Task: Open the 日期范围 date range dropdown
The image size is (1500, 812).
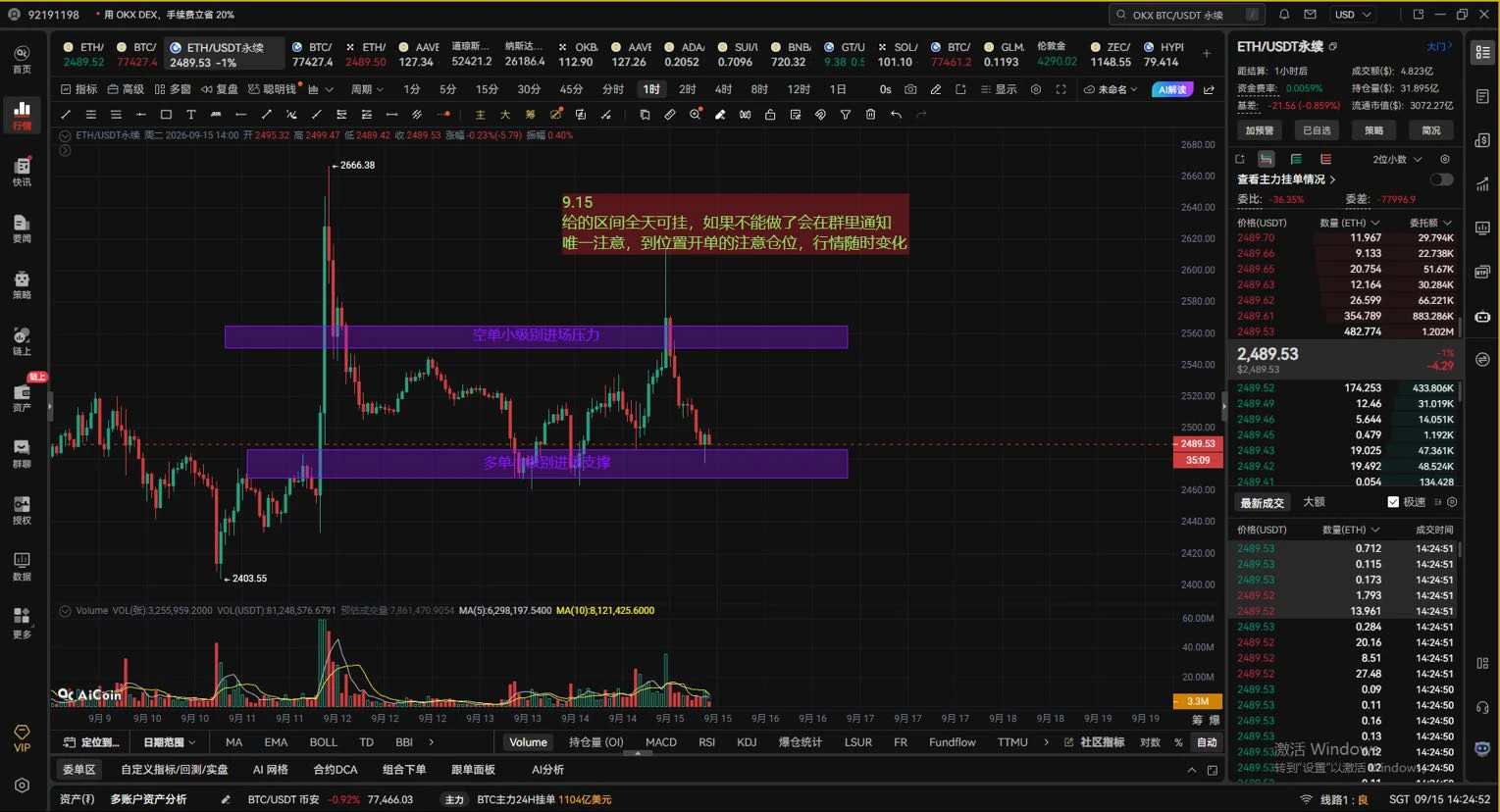Action: [x=169, y=742]
